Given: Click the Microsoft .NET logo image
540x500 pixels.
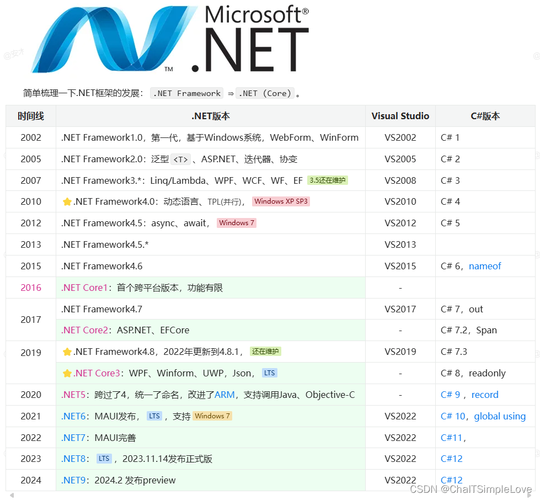Looking at the screenshot, I should [170, 38].
